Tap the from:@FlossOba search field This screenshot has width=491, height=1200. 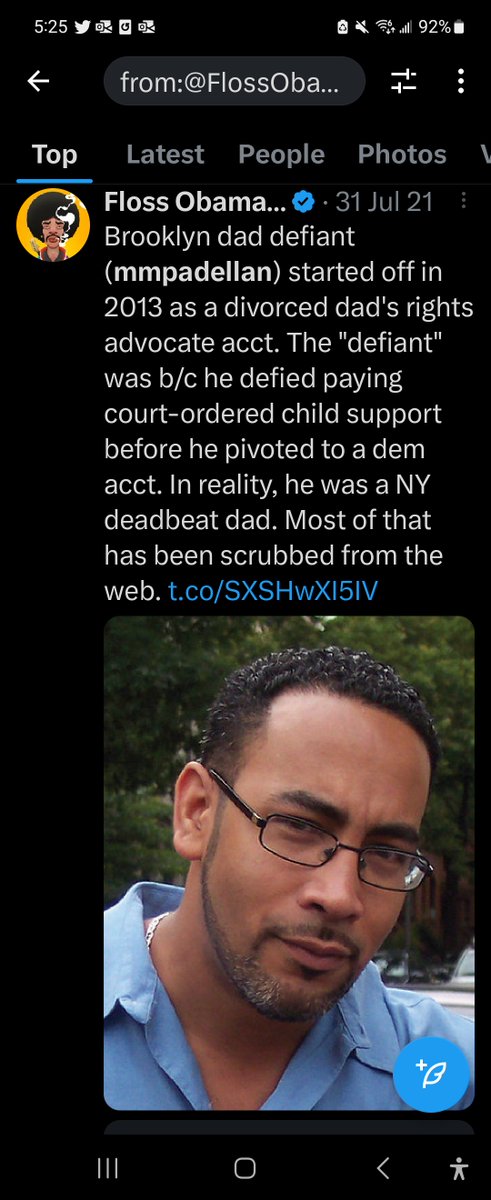tap(234, 82)
